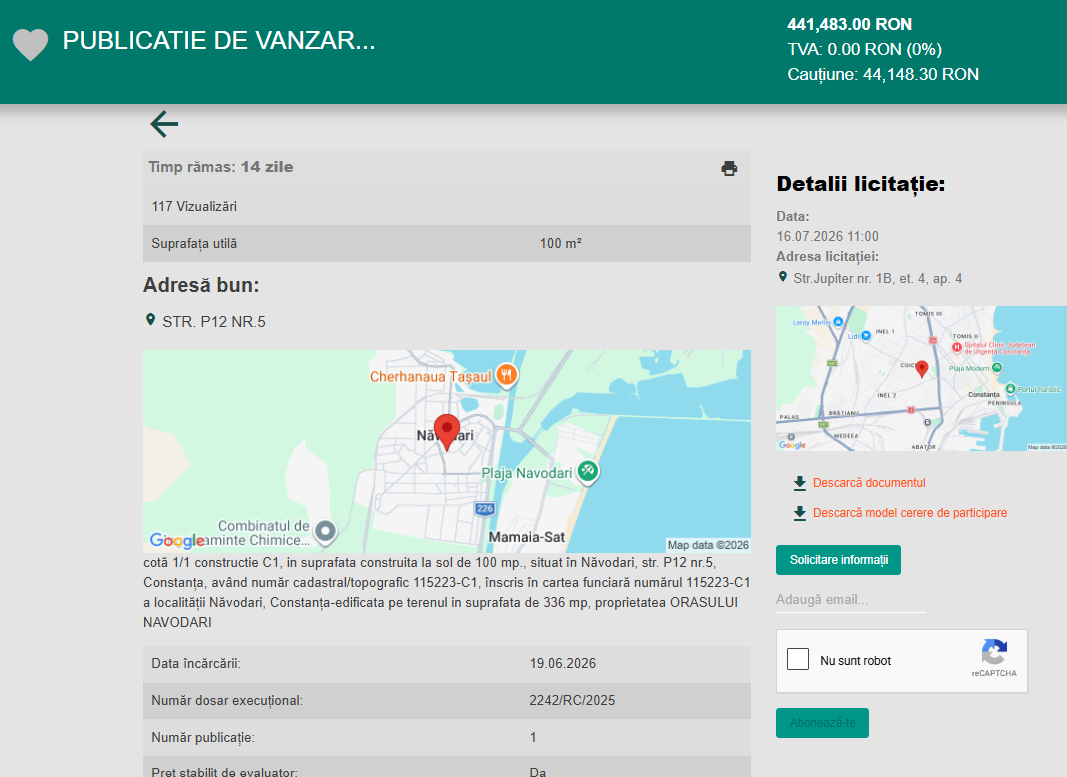The image size is (1067, 777).
Task: Go back using the left arrow
Action: pos(164,124)
